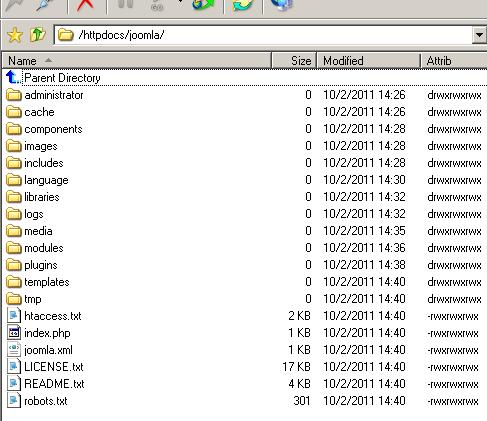Viewport: 487px width, 421px height.
Task: Sort by the Modified column header
Action: tap(368, 61)
